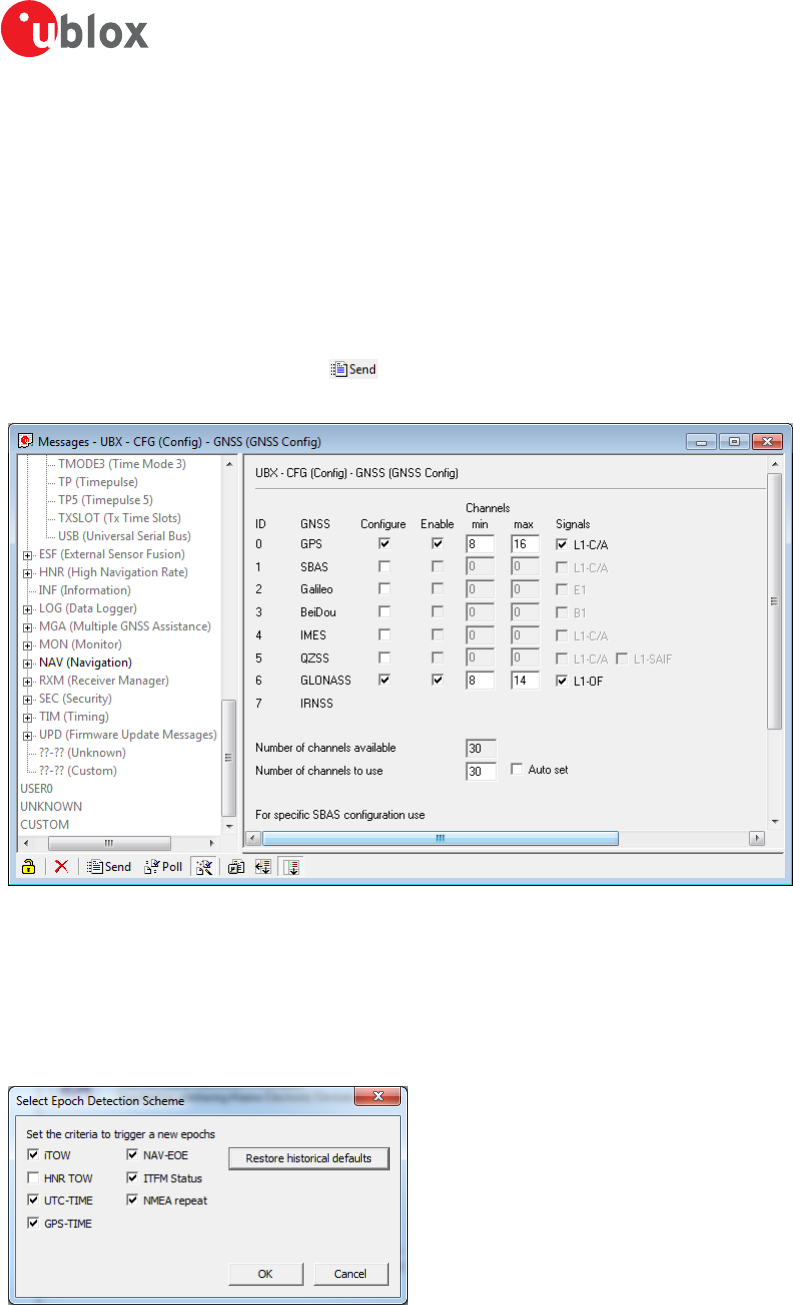Viewport: 793px width, 1305px height.
Task: Expand the HNR (High Navigation Rate) node
Action: point(27,572)
